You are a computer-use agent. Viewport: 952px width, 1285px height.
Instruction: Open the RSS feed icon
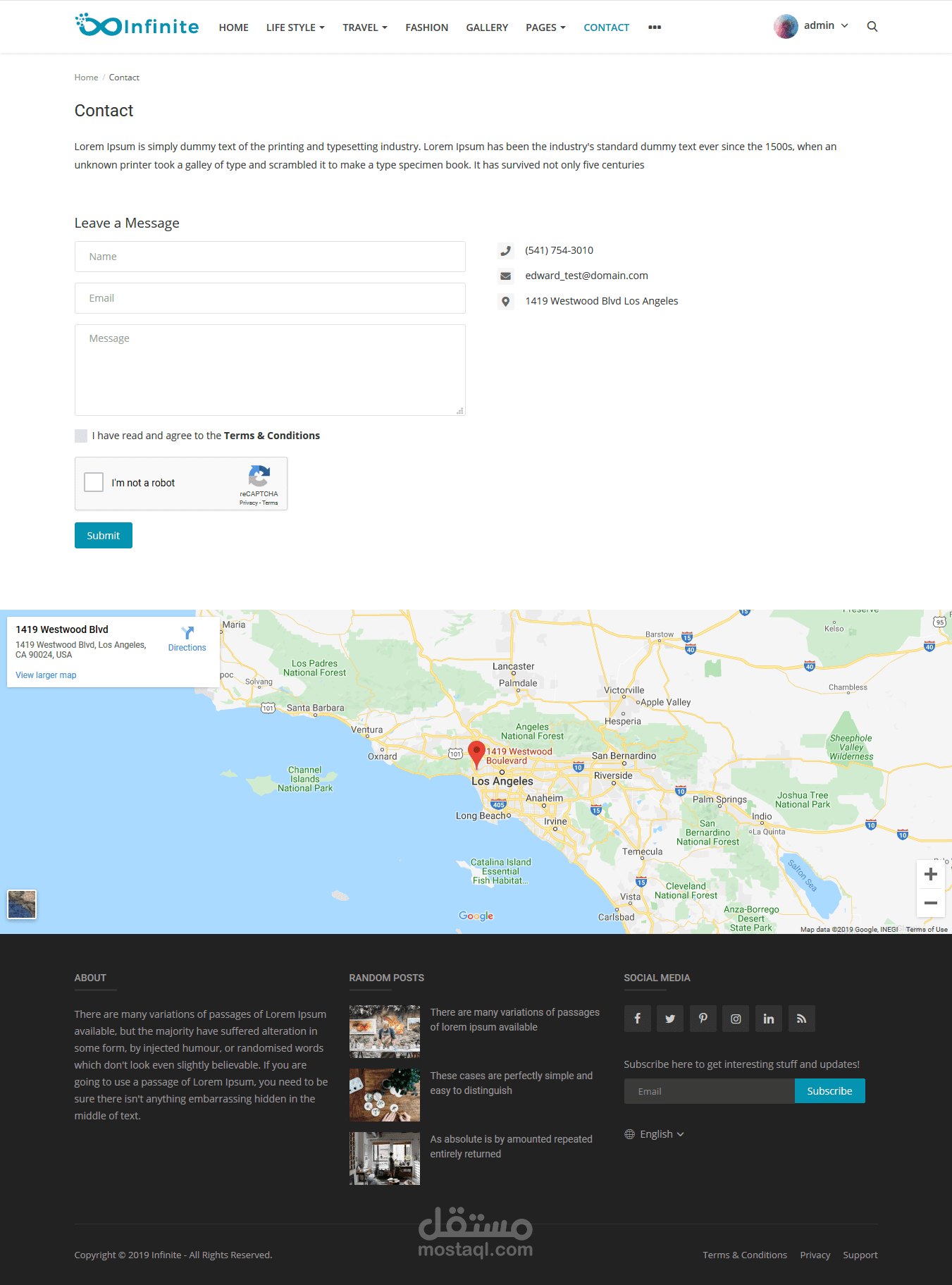coord(802,1019)
